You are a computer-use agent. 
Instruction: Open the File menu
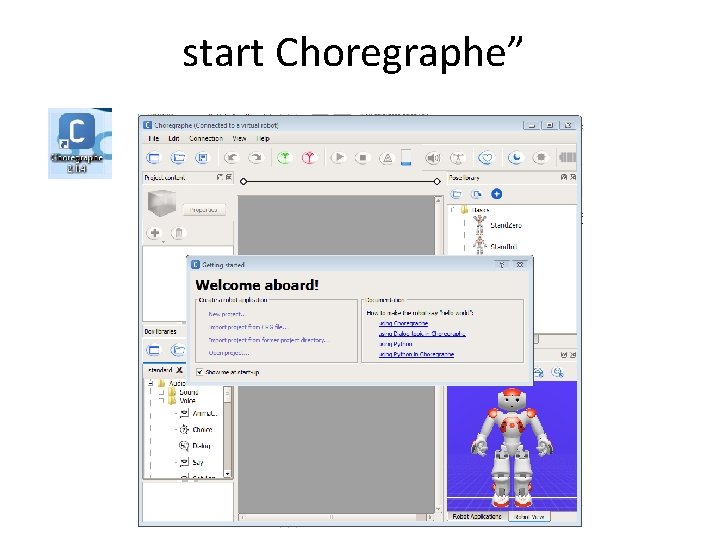[154, 138]
